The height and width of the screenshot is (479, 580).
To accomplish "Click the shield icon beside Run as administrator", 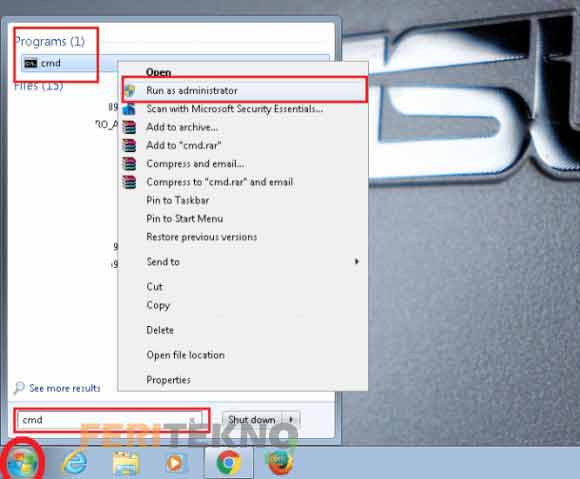I will click(130, 91).
